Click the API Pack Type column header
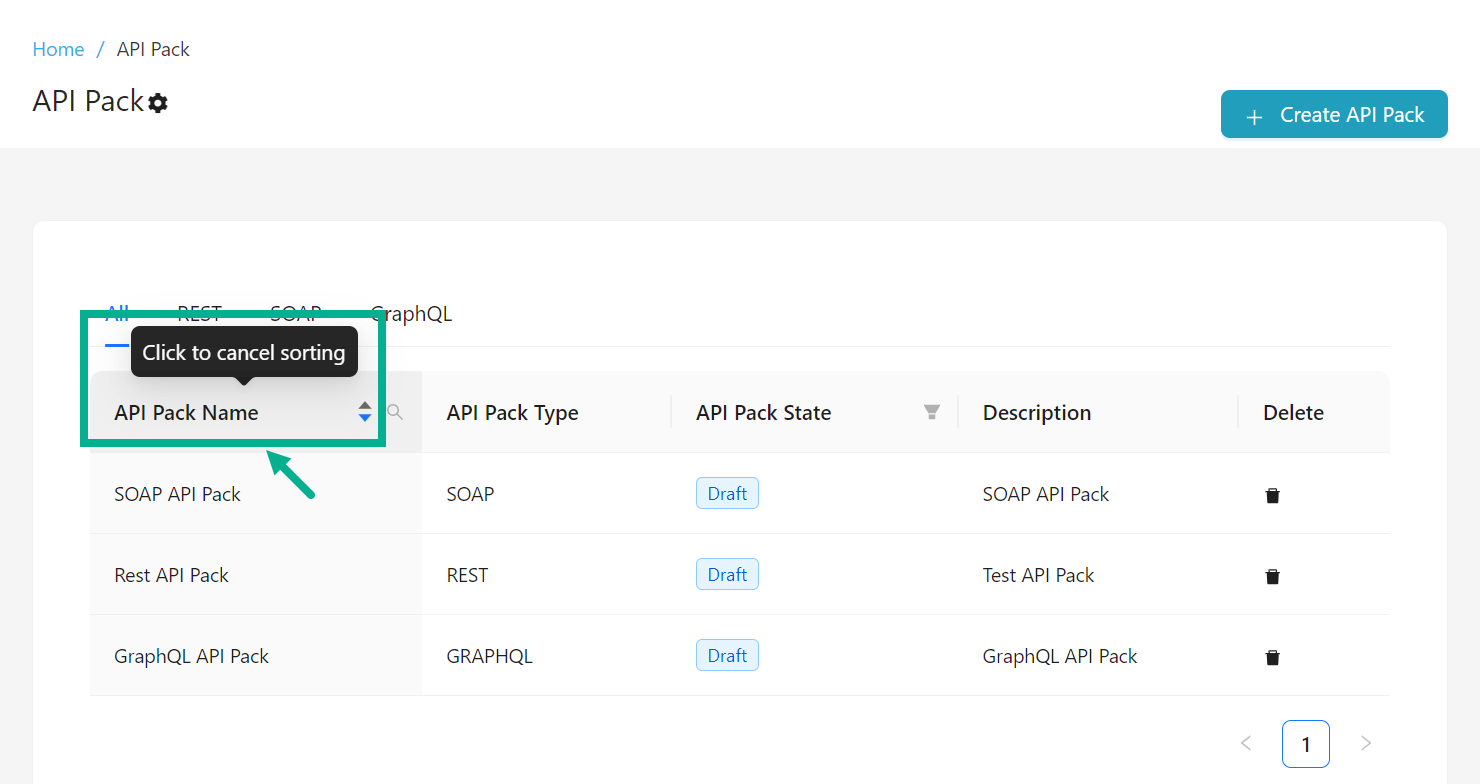Image resolution: width=1480 pixels, height=784 pixels. click(x=513, y=413)
